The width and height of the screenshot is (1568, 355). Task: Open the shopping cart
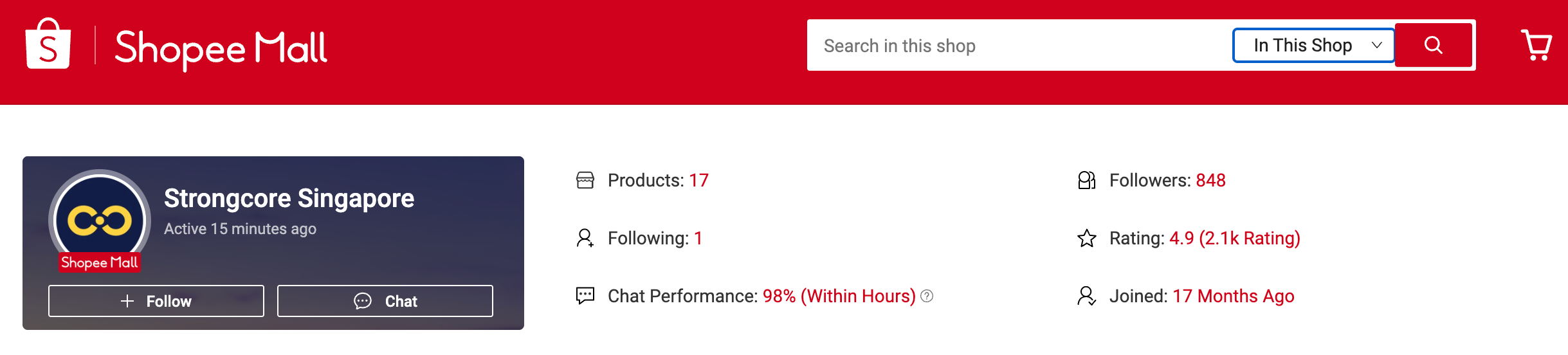[x=1536, y=45]
